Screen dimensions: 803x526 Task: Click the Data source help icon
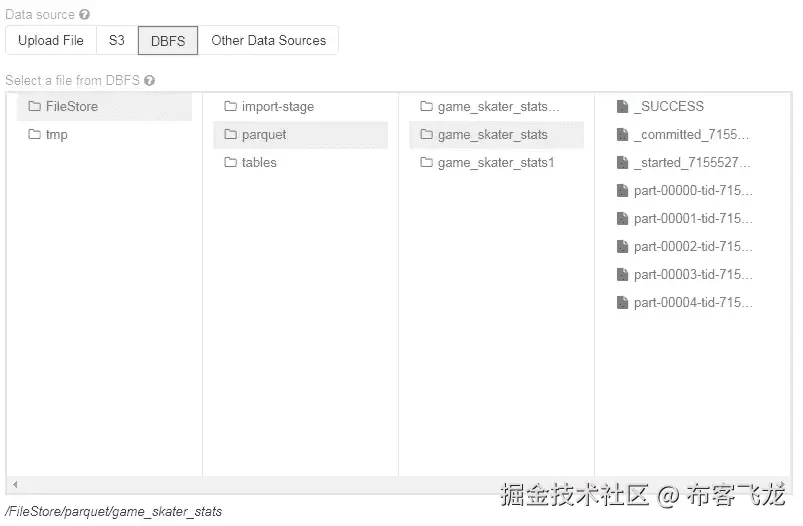(84, 15)
